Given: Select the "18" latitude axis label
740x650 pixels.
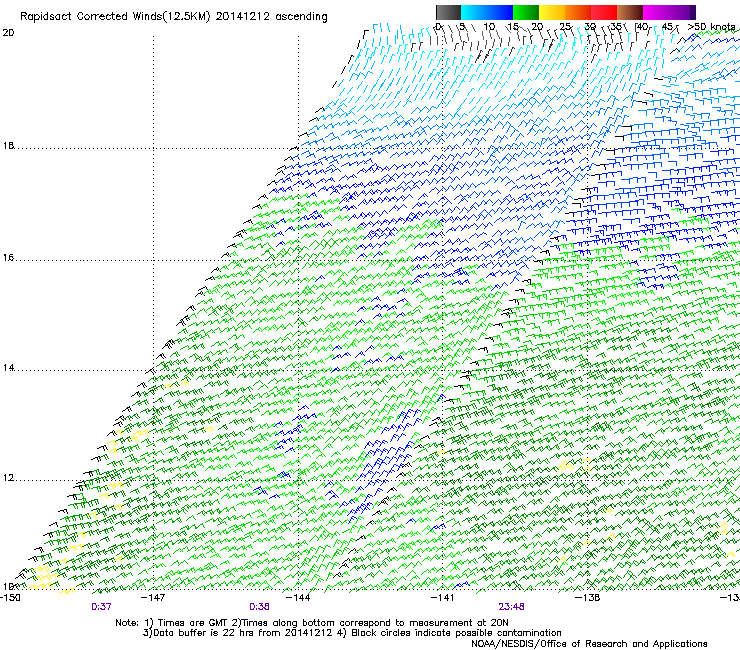Looking at the screenshot, I should pos(8,146).
